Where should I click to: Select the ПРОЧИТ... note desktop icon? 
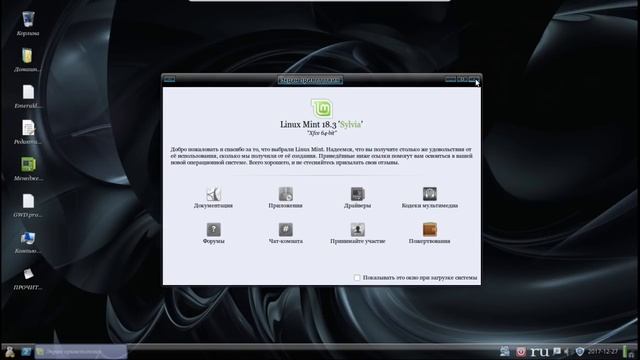pyautogui.click(x=28, y=273)
